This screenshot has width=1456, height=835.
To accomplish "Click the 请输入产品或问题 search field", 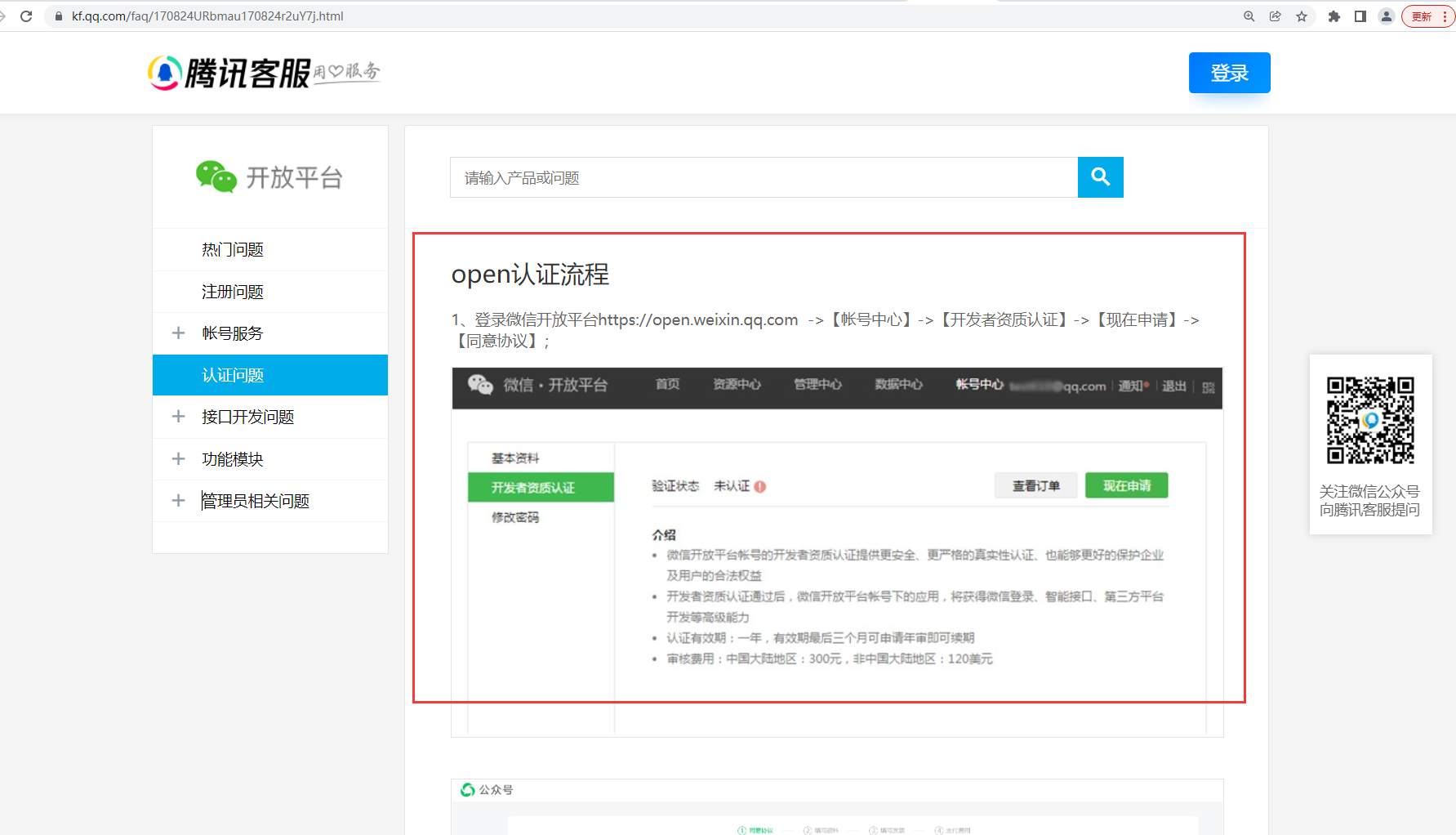I will [764, 177].
